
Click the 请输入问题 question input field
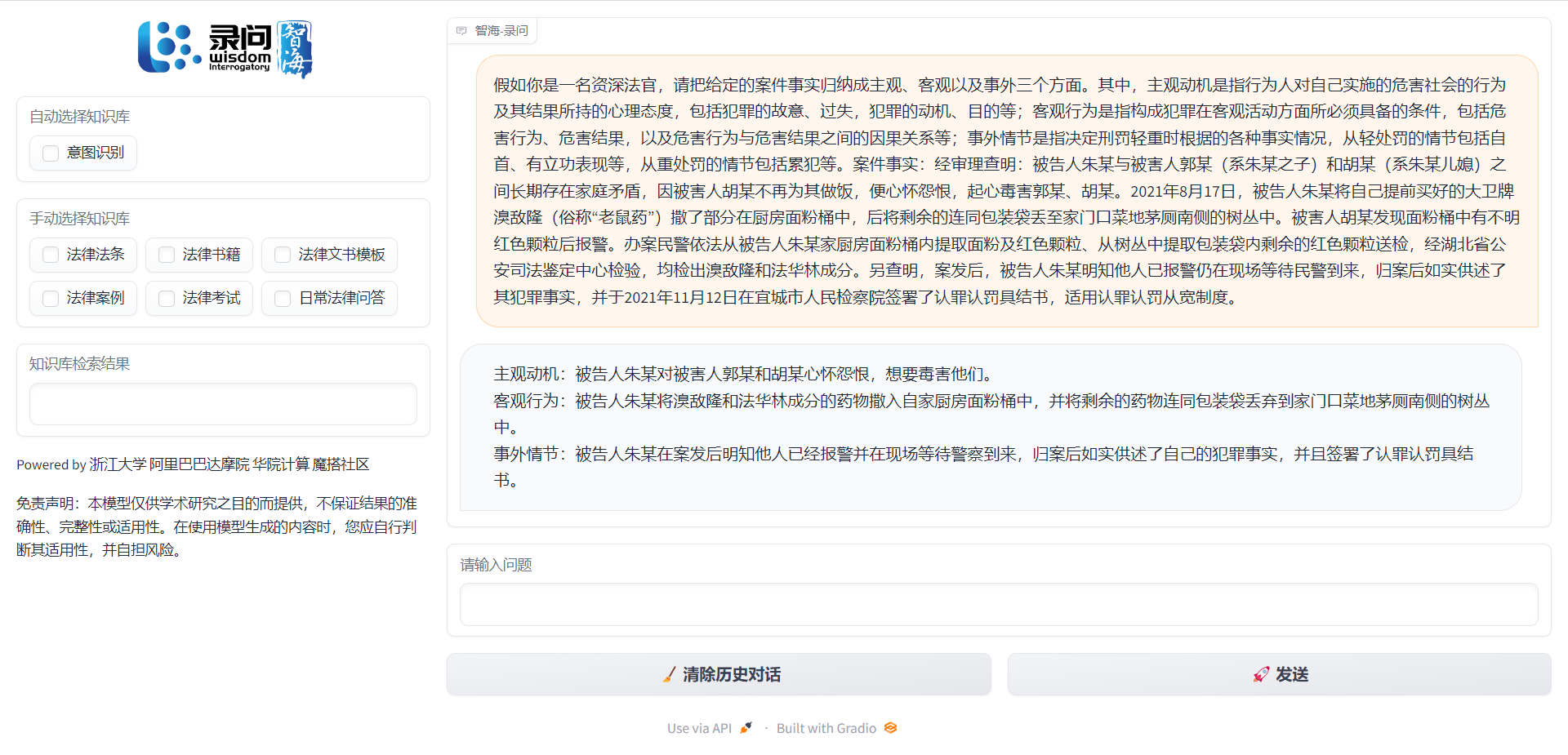pyautogui.click(x=998, y=605)
